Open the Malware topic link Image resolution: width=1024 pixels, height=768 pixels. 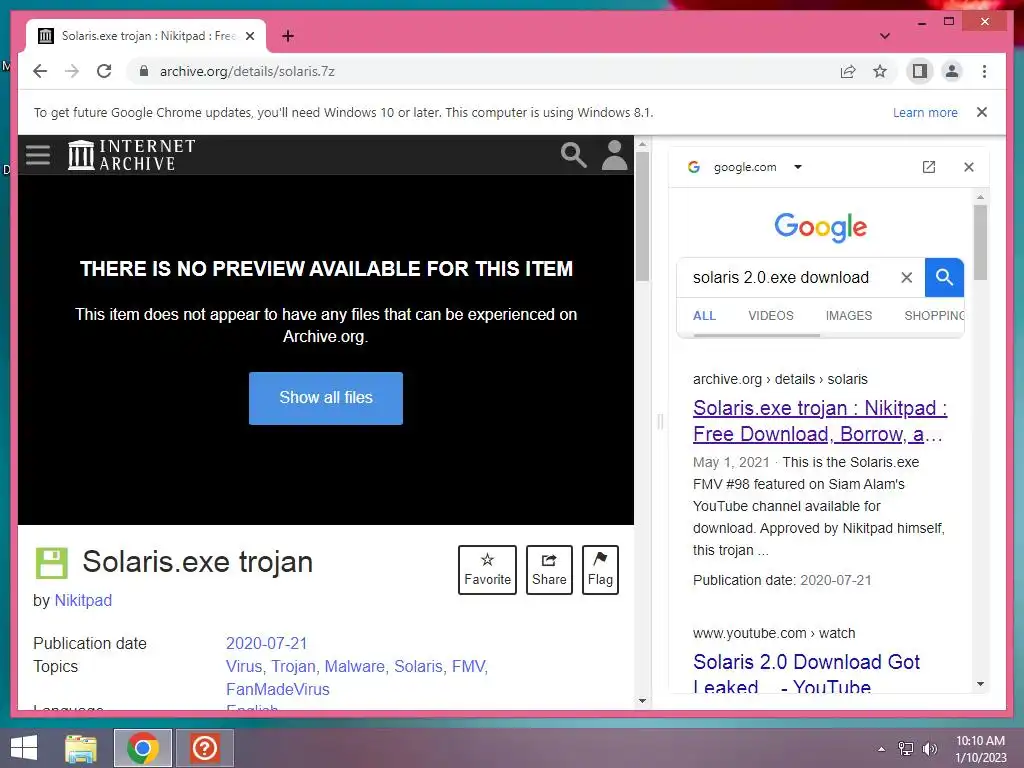click(x=355, y=666)
